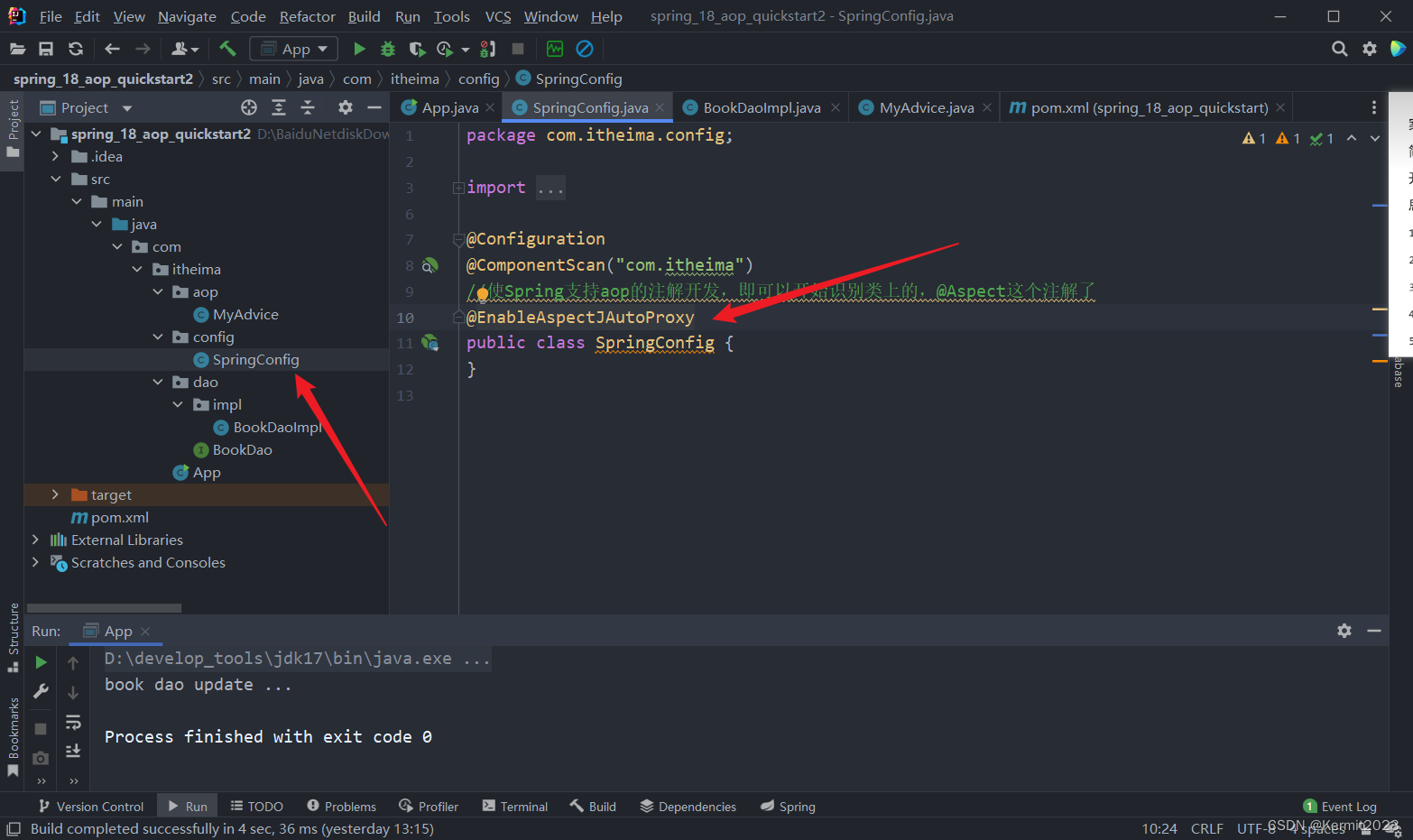This screenshot has height=840, width=1413.
Task: Click the wrench icon in Run panel
Action: 41,691
